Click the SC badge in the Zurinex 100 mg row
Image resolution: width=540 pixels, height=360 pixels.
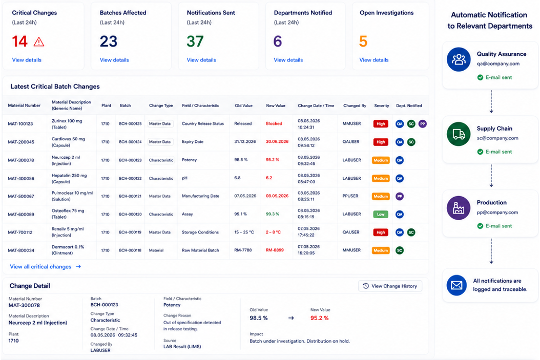point(411,124)
